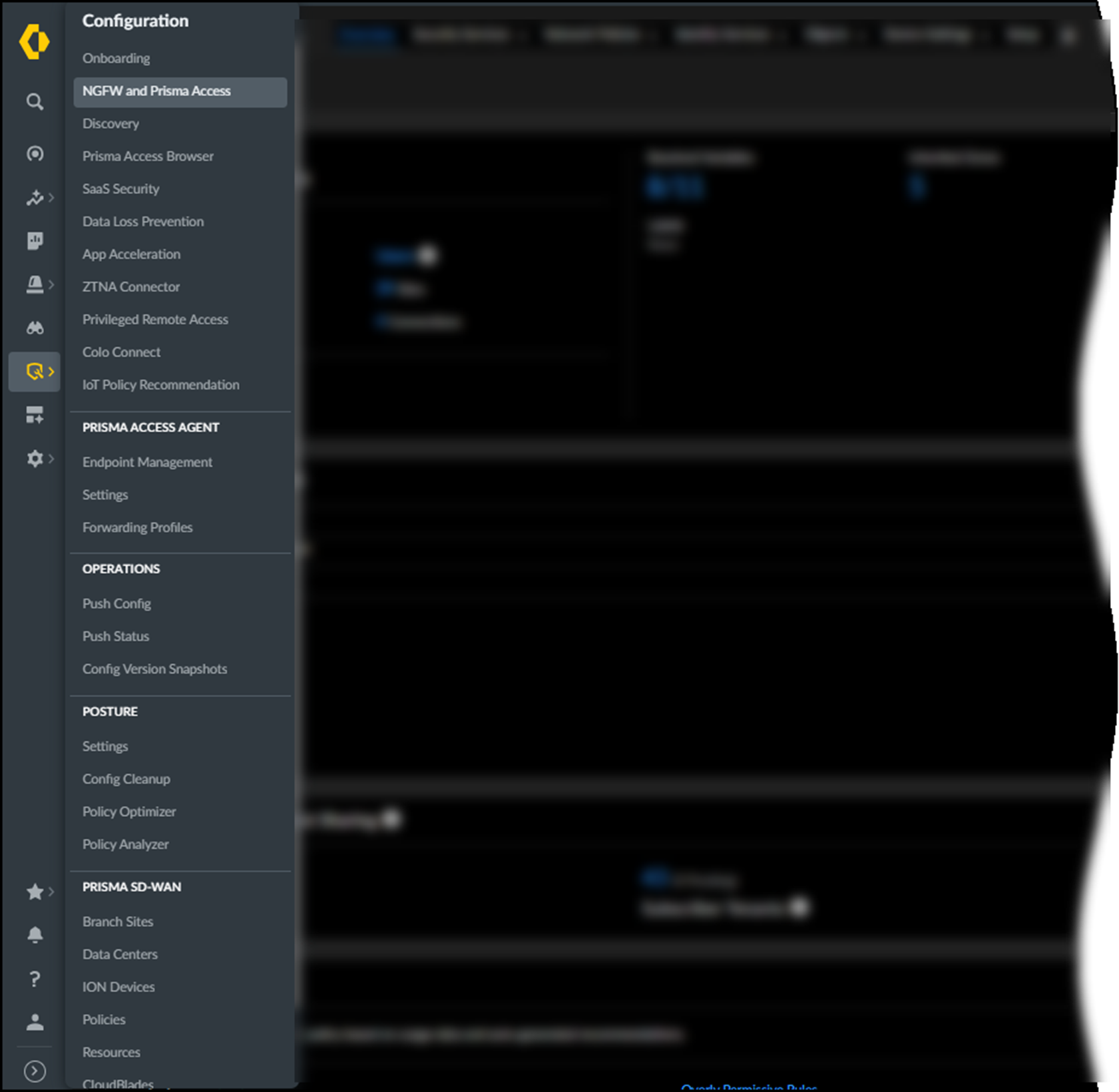Open the circular target icon below search
Viewport: 1119px width, 1092px height.
click(35, 154)
